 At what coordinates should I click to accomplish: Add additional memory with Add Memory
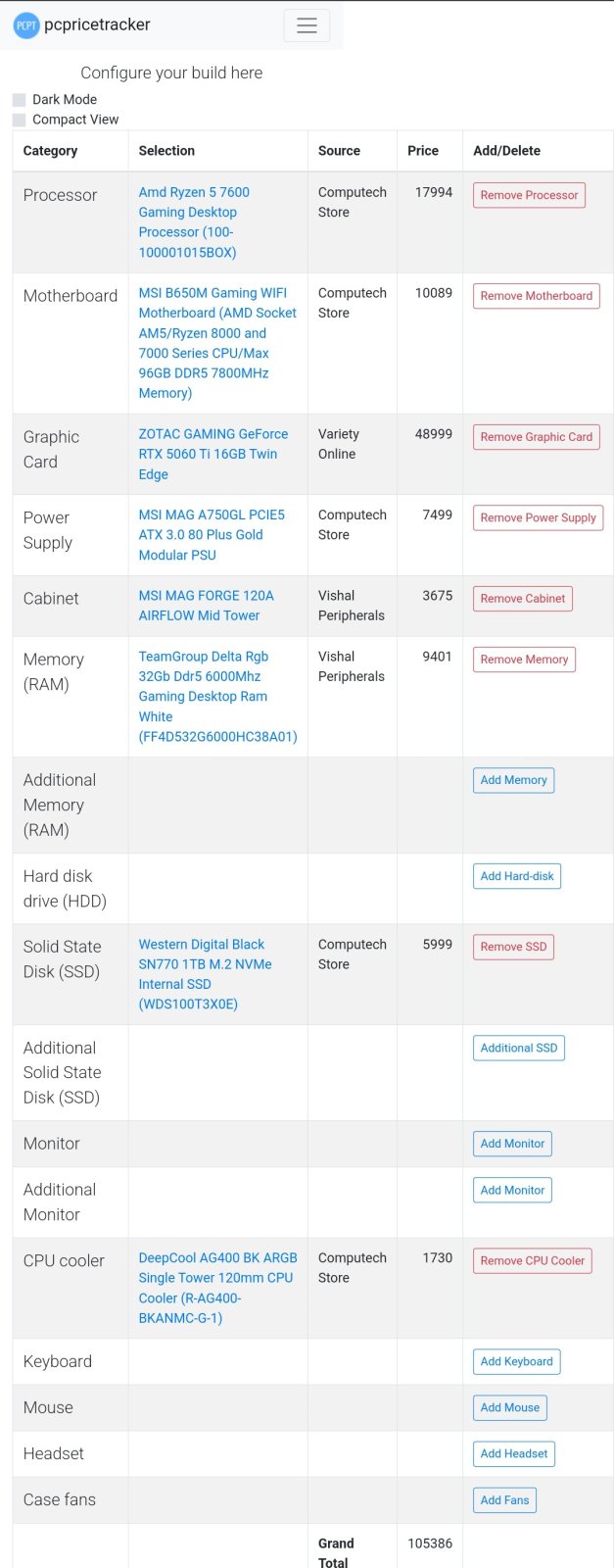click(513, 780)
